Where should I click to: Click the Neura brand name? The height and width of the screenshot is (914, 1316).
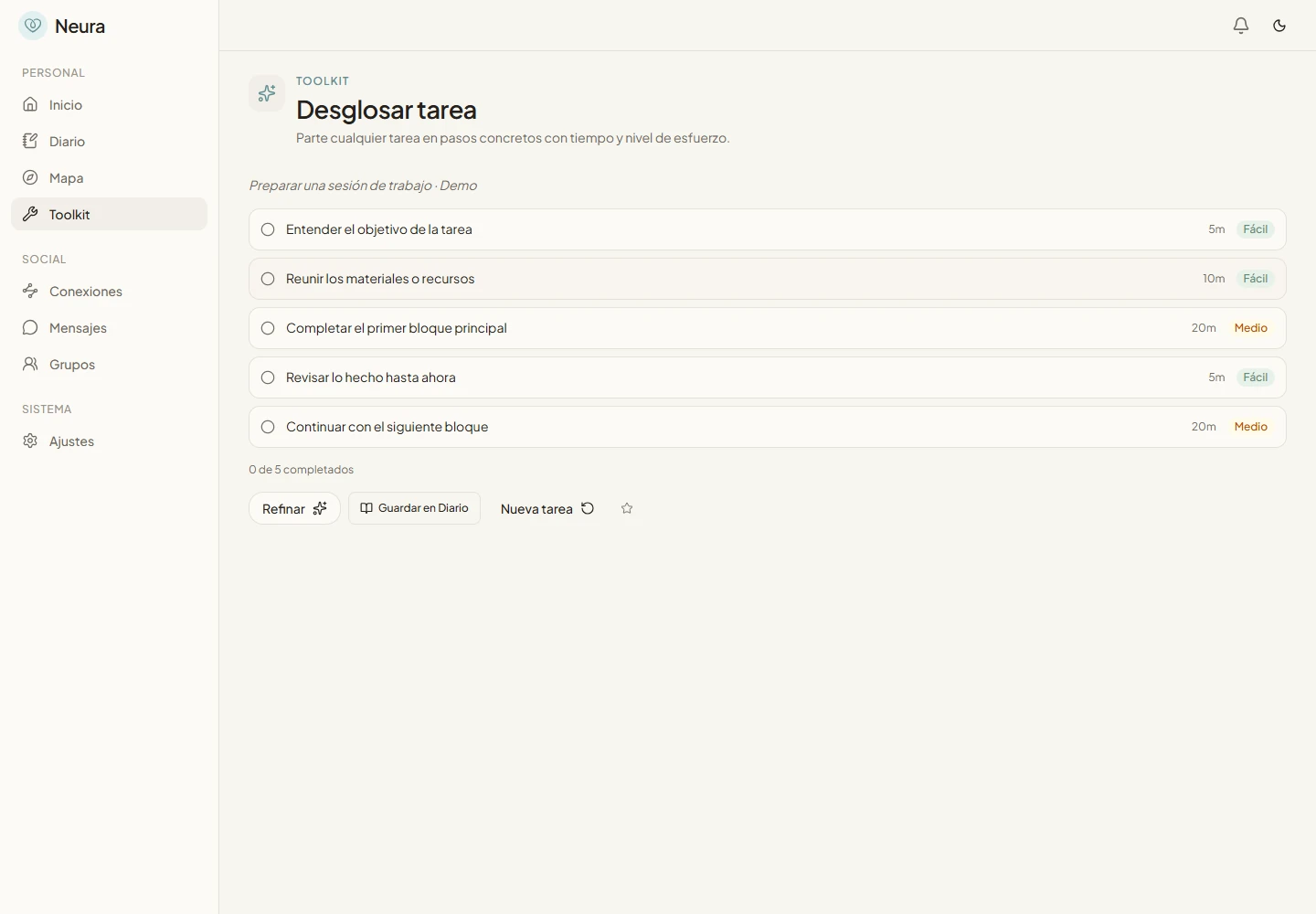80,27
